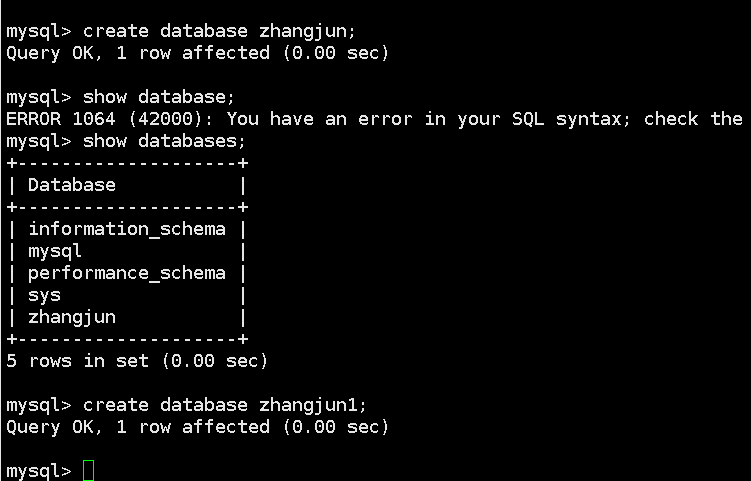Select the zhangjun row in the database table
Viewport: 751px width, 481px height.
pyautogui.click(x=72, y=317)
